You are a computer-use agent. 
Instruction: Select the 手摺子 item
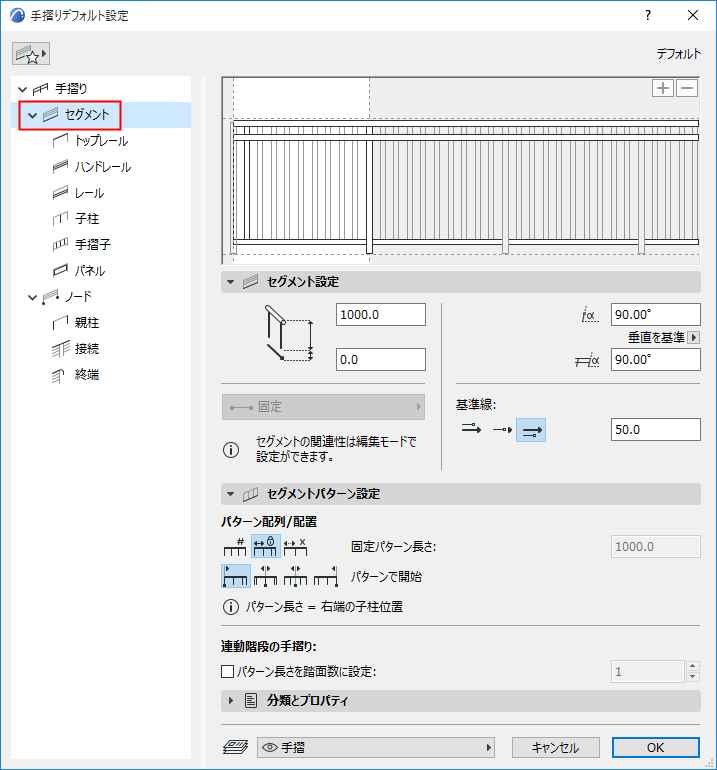[x=93, y=245]
